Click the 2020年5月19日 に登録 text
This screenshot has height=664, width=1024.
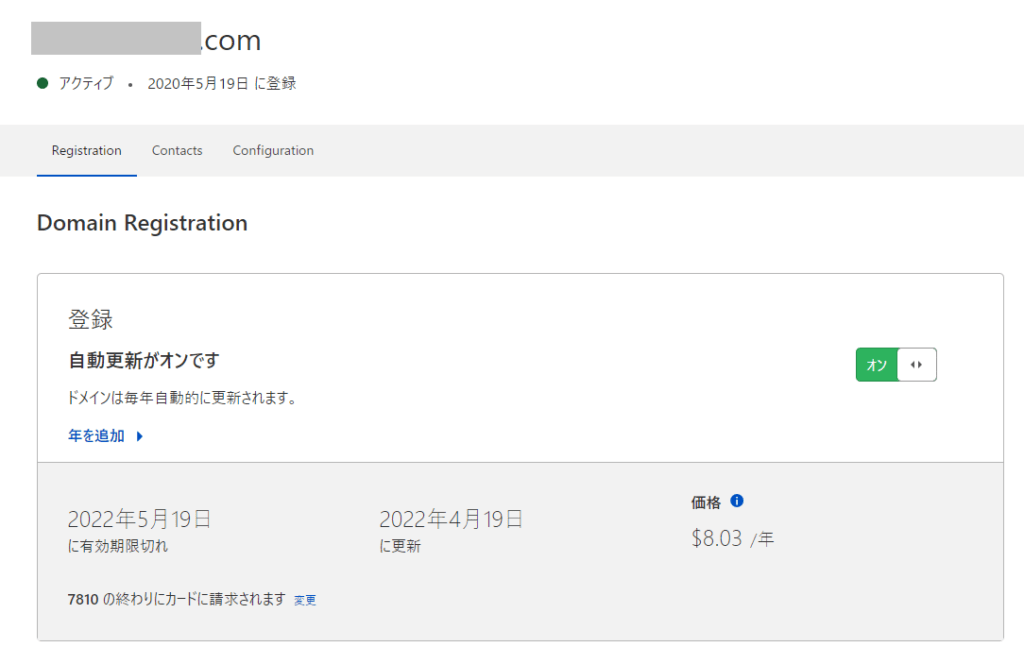click(221, 84)
